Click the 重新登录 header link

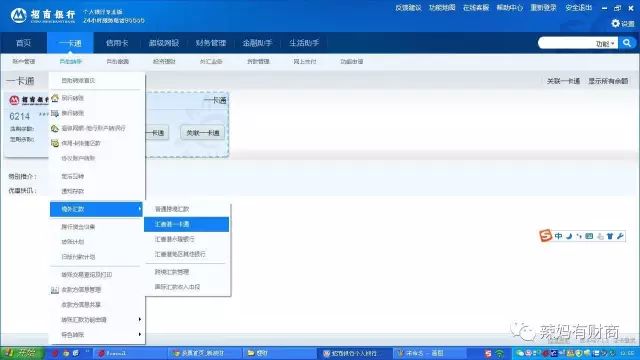tap(544, 8)
